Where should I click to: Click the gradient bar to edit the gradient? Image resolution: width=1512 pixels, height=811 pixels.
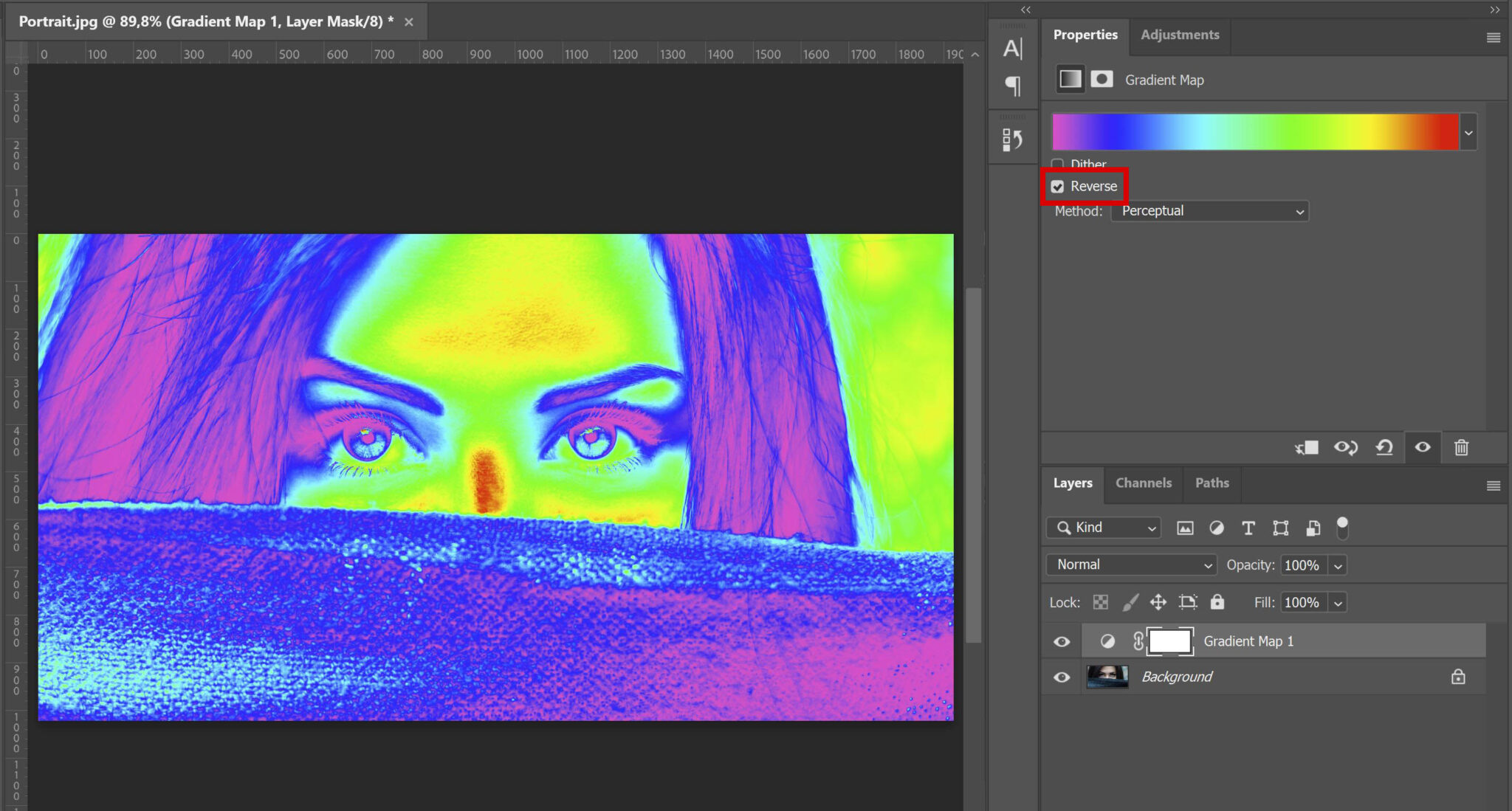1255,131
